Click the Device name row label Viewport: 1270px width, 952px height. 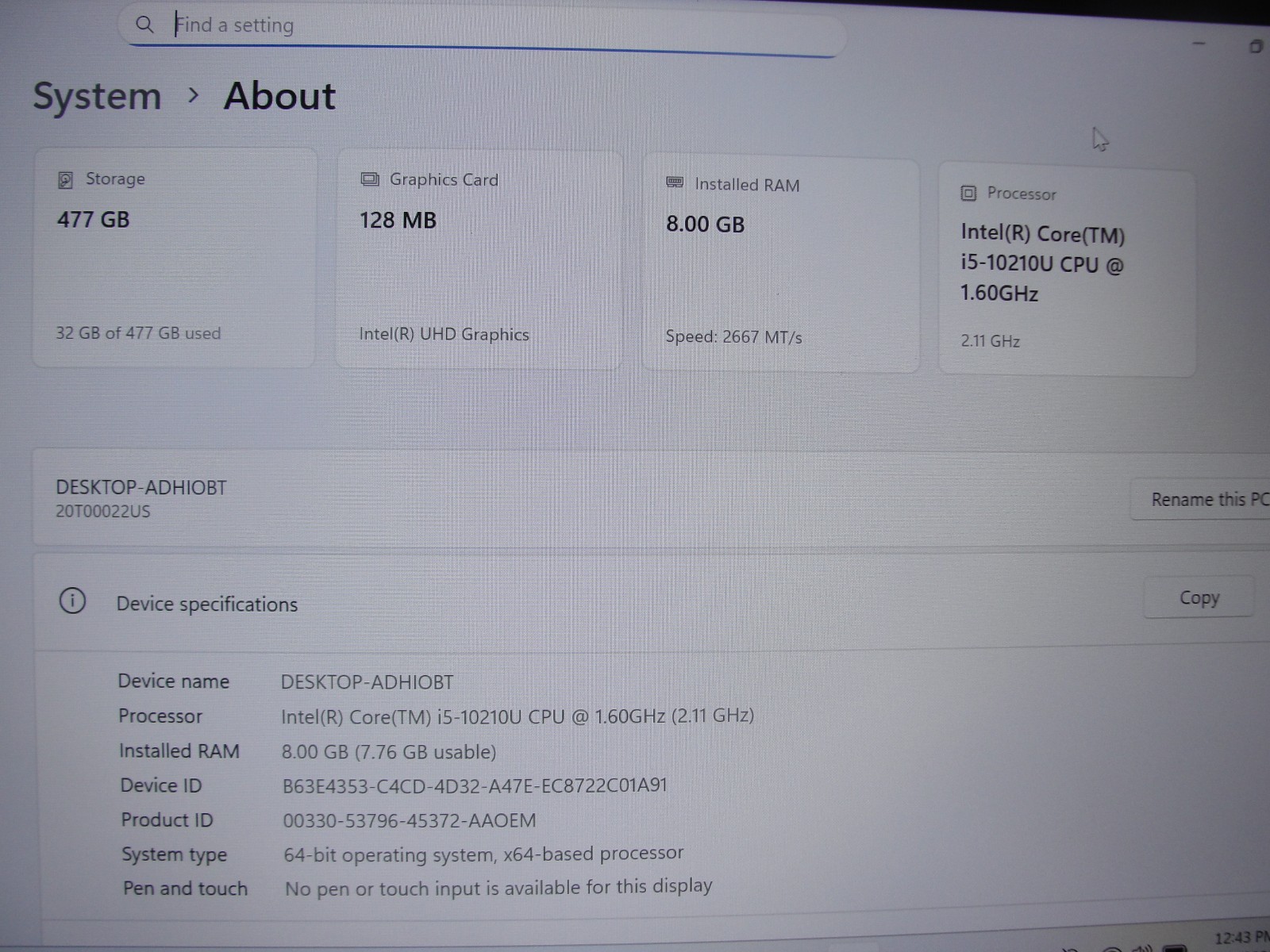coord(173,681)
